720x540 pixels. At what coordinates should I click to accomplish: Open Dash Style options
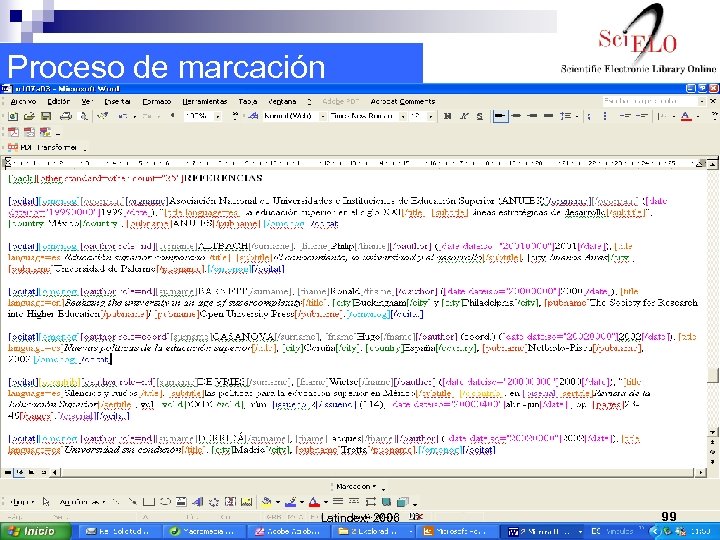354,502
